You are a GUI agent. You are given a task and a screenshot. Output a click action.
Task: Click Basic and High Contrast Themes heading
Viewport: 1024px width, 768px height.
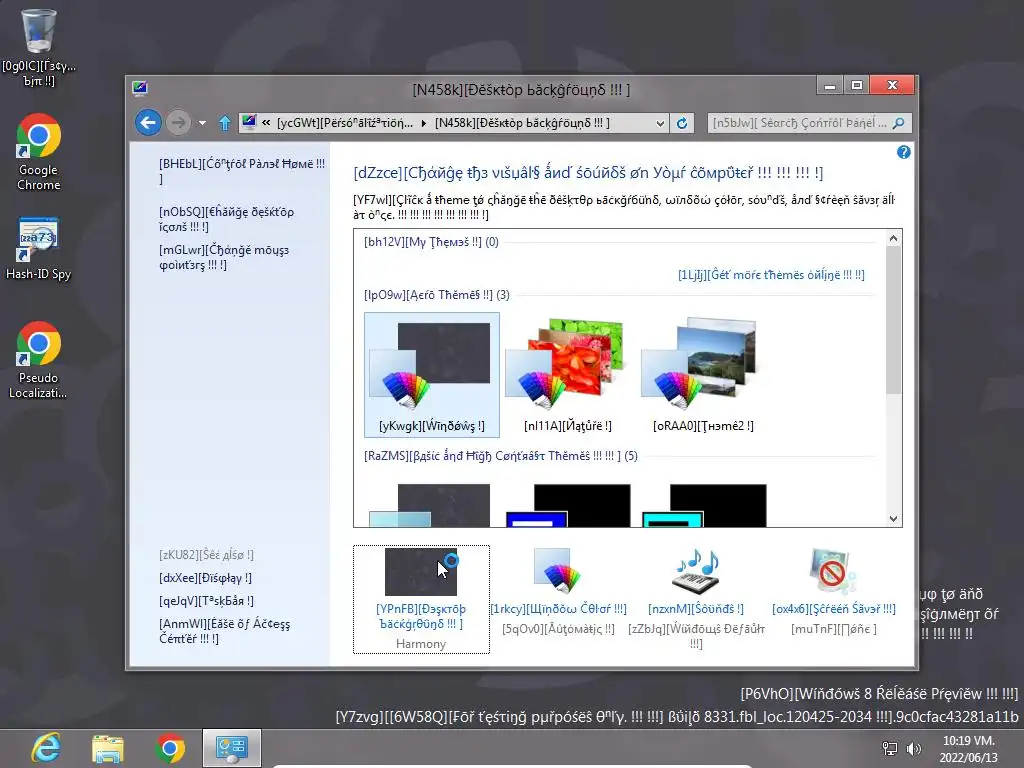click(x=501, y=456)
